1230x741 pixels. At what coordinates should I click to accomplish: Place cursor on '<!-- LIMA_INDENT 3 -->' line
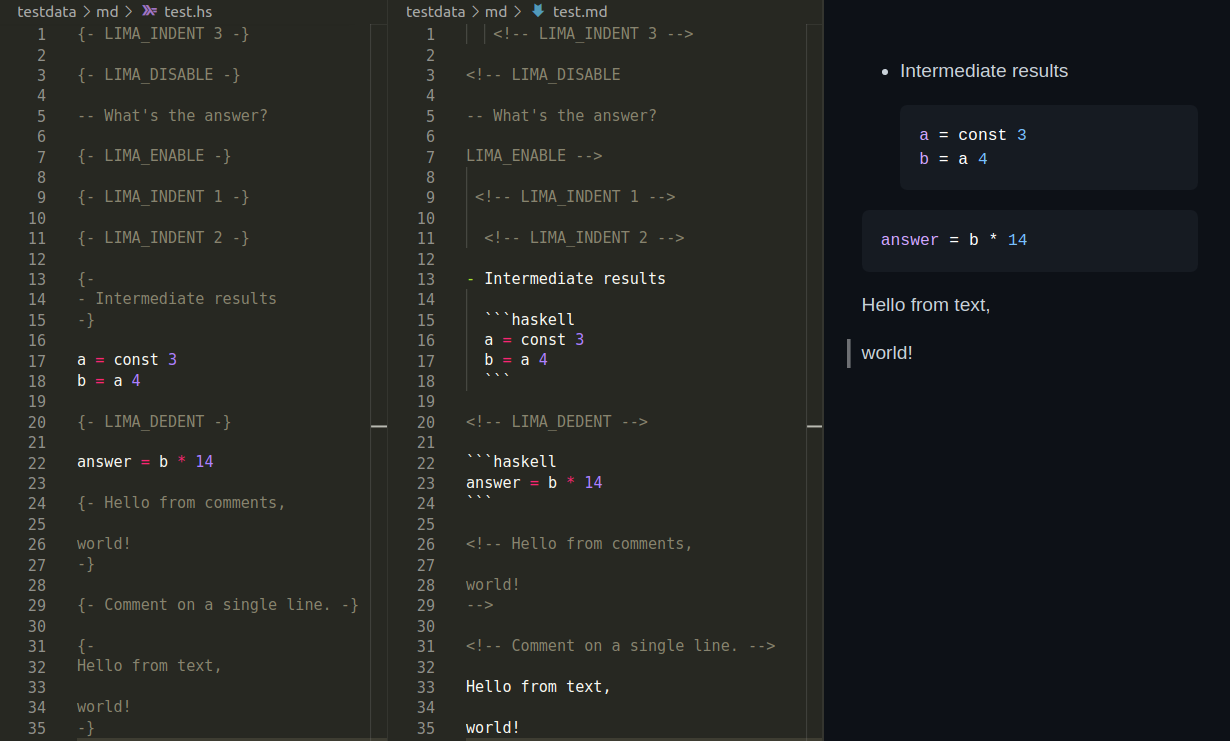[x=593, y=34]
